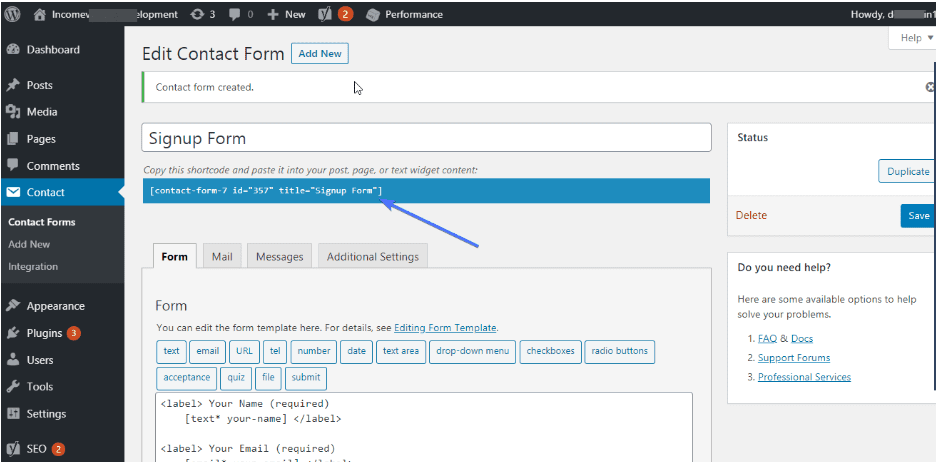This screenshot has height=464, width=936.
Task: Click inside the form template textarea
Action: pos(424,427)
